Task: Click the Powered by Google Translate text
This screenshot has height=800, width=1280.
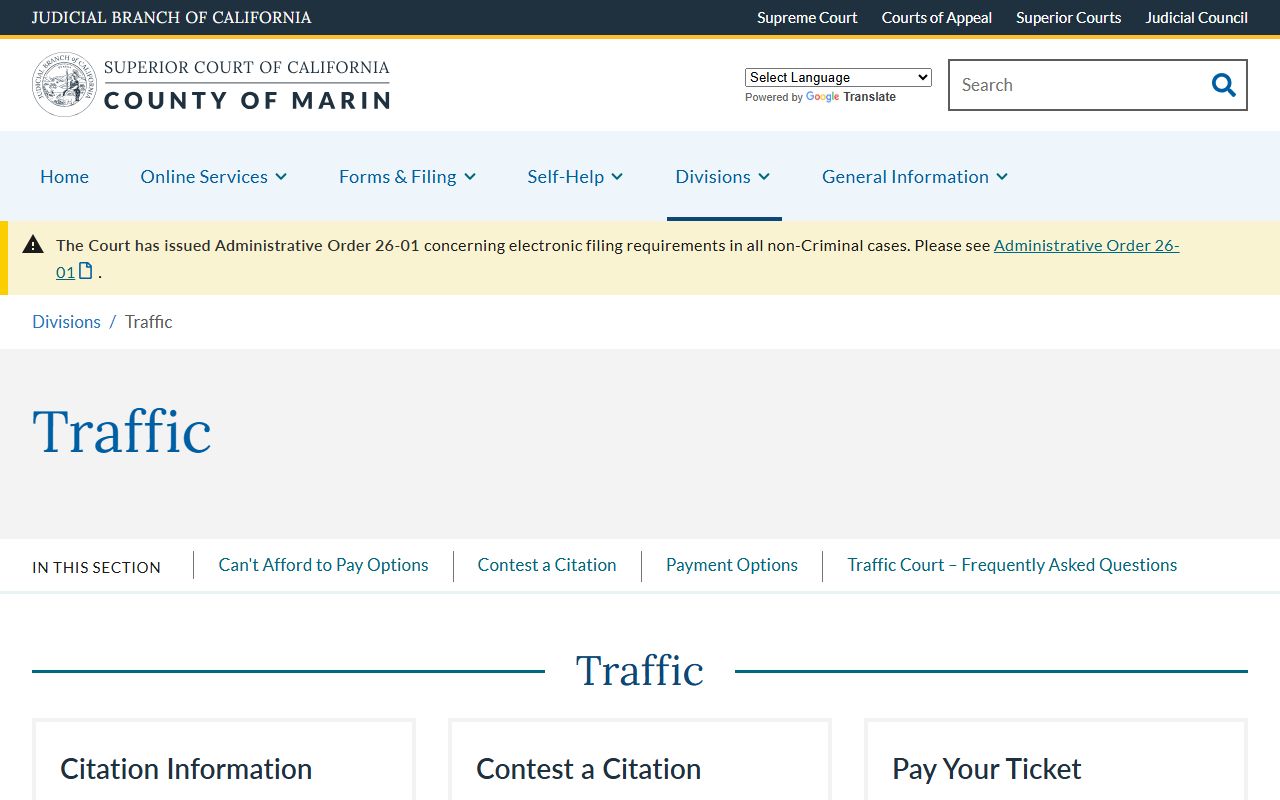Action: pyautogui.click(x=820, y=97)
